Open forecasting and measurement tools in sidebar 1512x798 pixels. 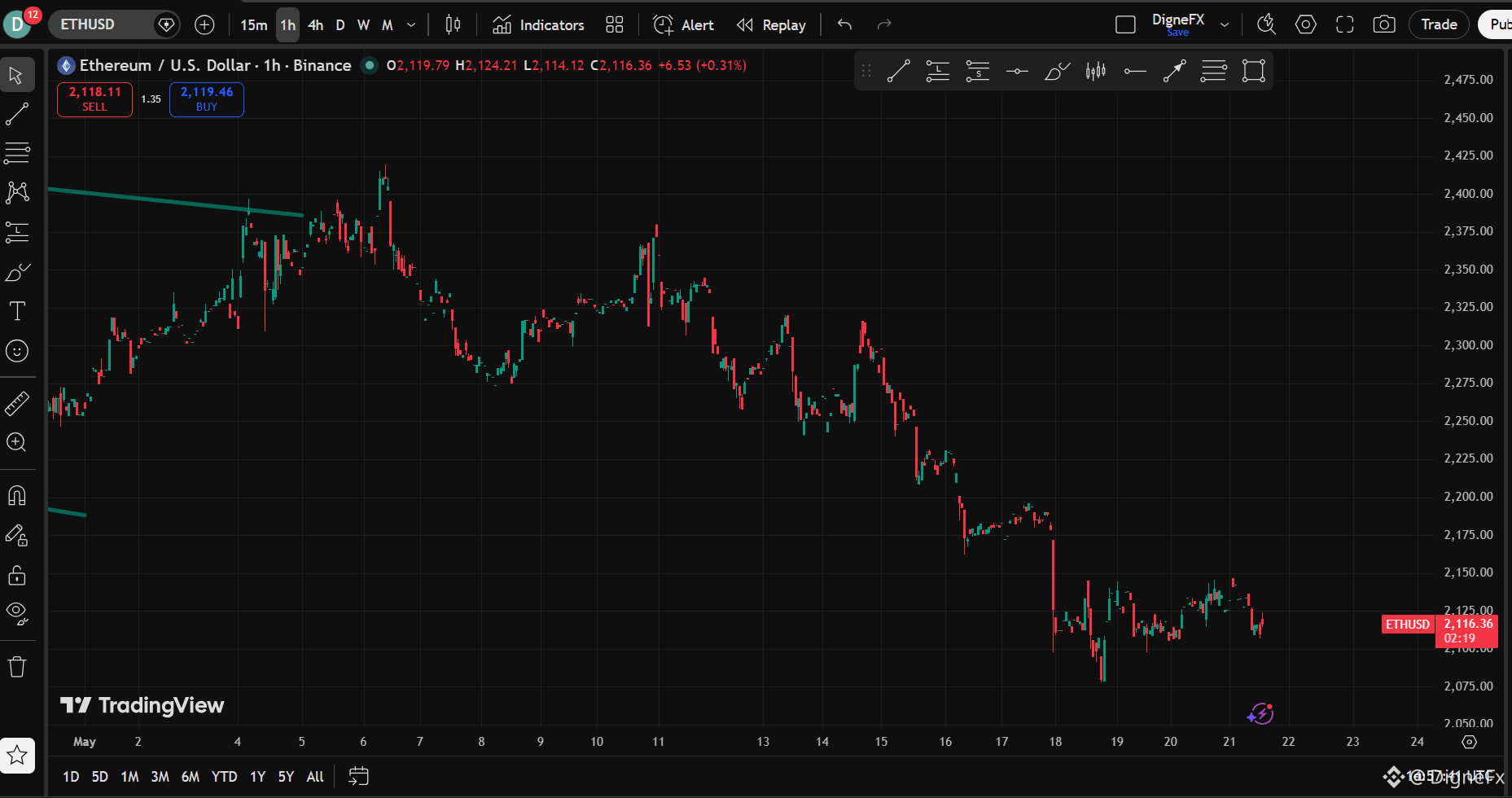point(17,232)
